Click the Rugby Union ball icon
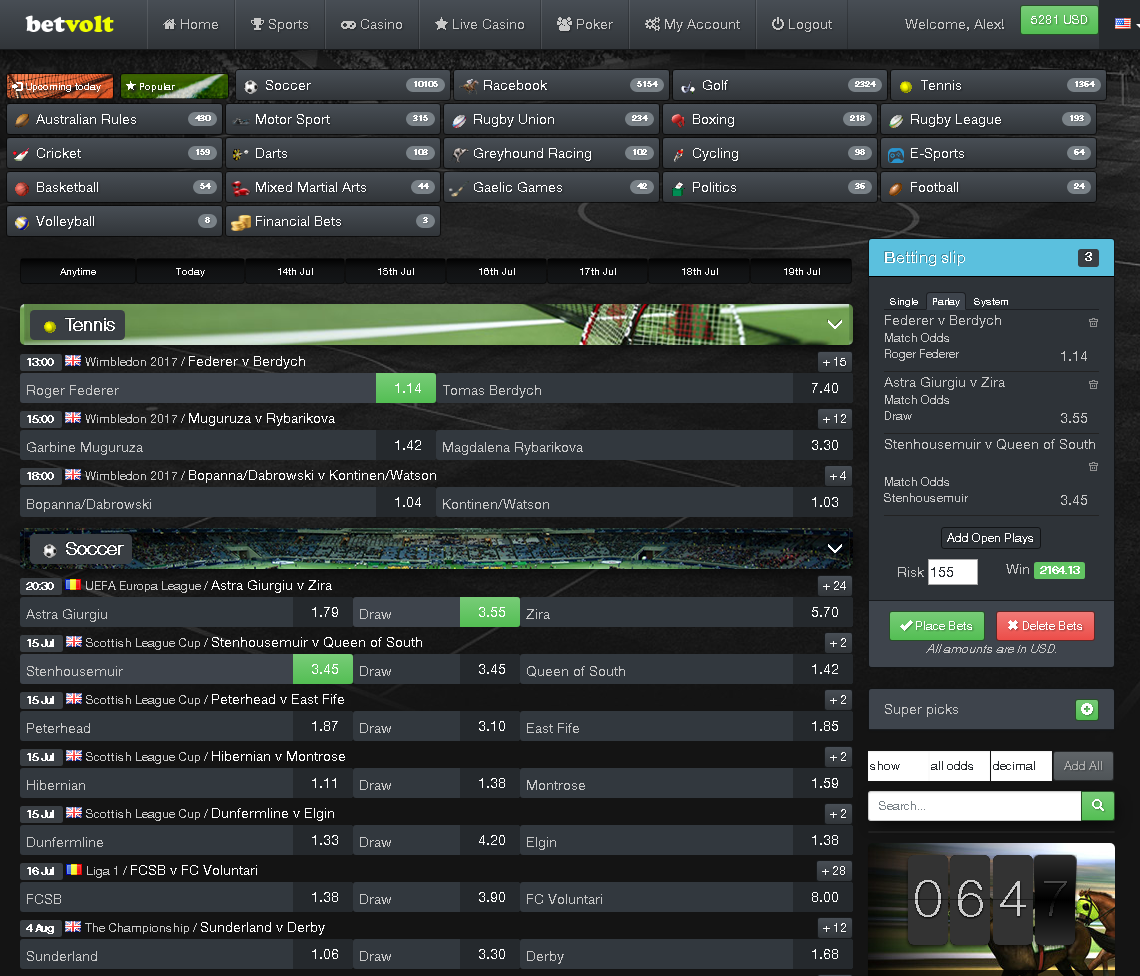1140x976 pixels. coord(459,120)
